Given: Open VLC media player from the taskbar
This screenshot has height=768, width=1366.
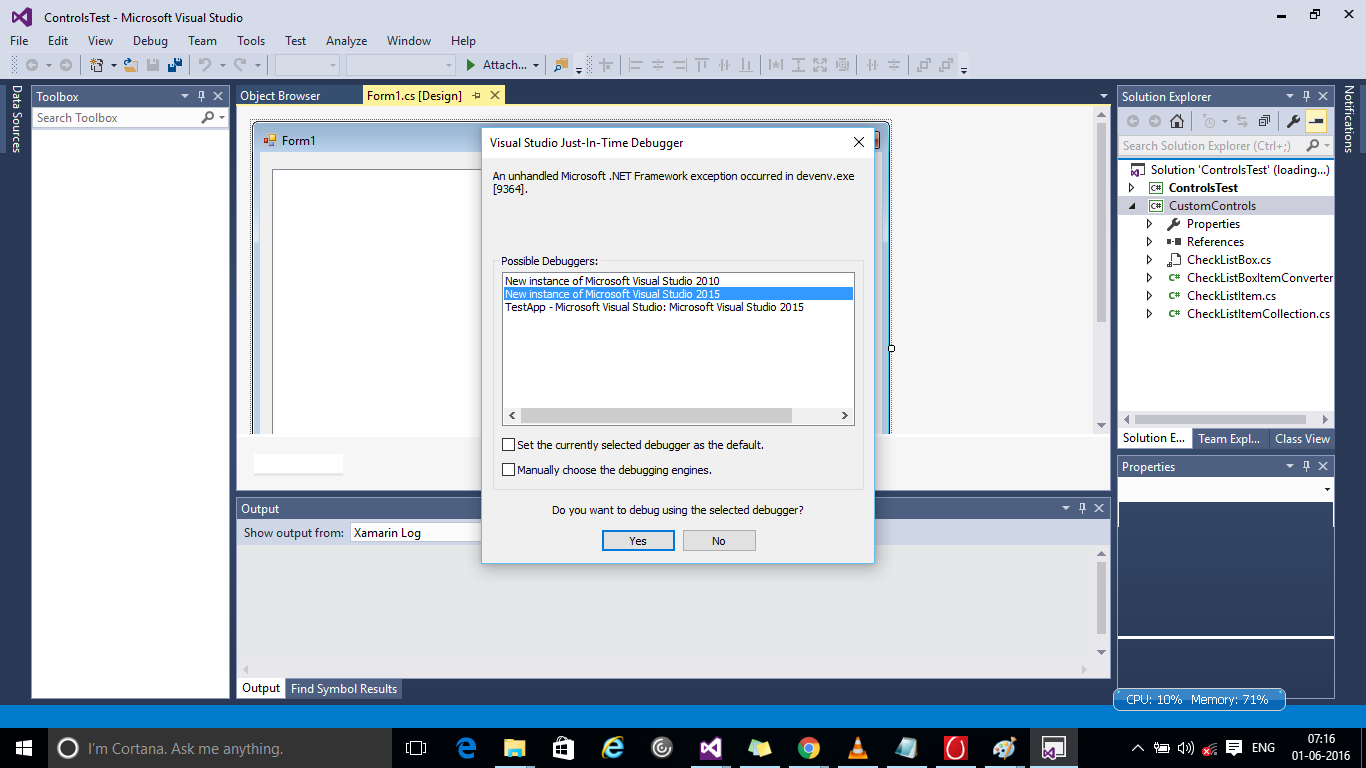Looking at the screenshot, I should coord(858,748).
